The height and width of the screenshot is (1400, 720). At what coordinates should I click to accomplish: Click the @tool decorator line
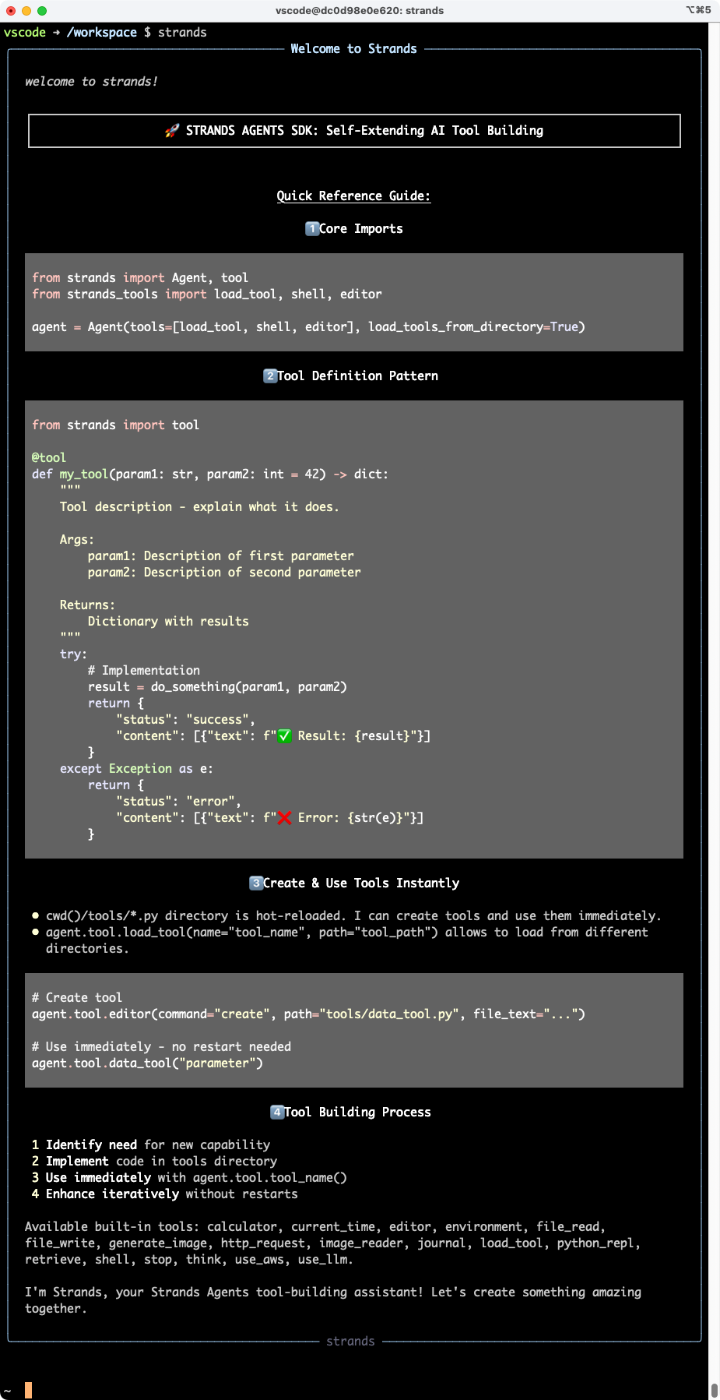click(x=49, y=458)
